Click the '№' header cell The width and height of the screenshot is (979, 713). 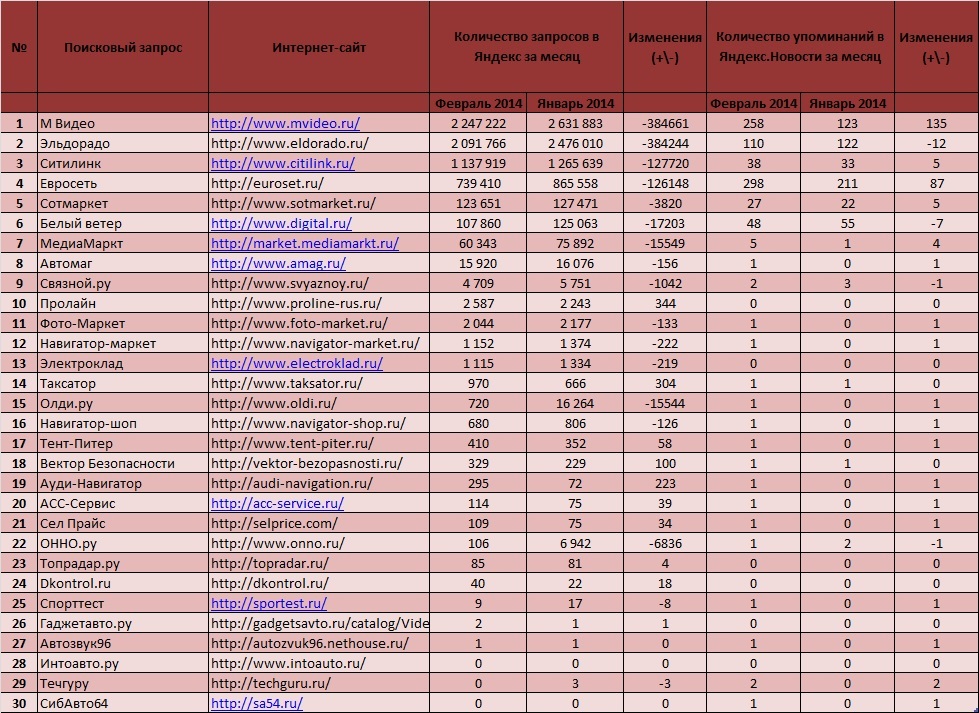click(19, 47)
